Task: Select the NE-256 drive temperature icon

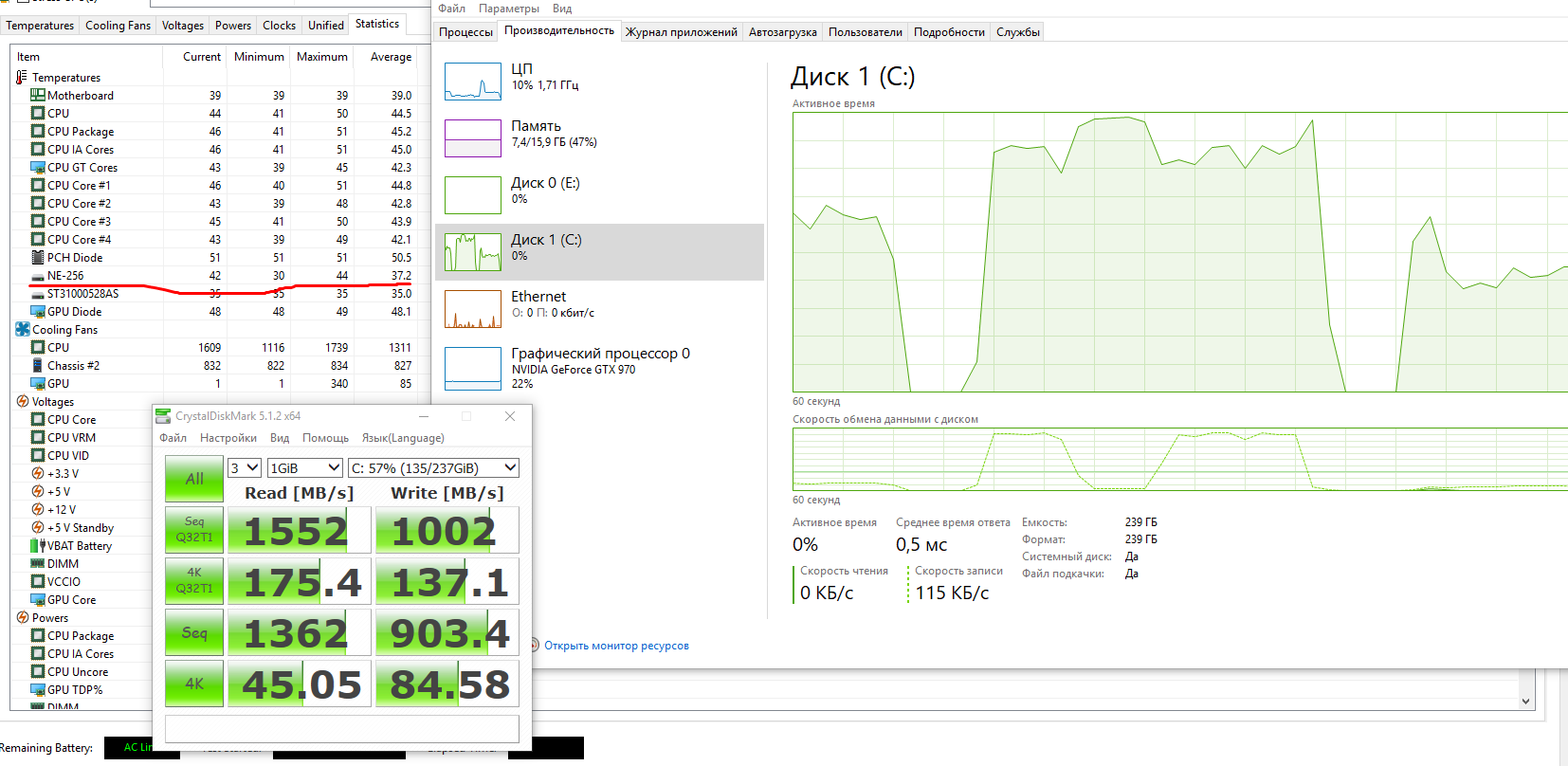Action: (38, 276)
